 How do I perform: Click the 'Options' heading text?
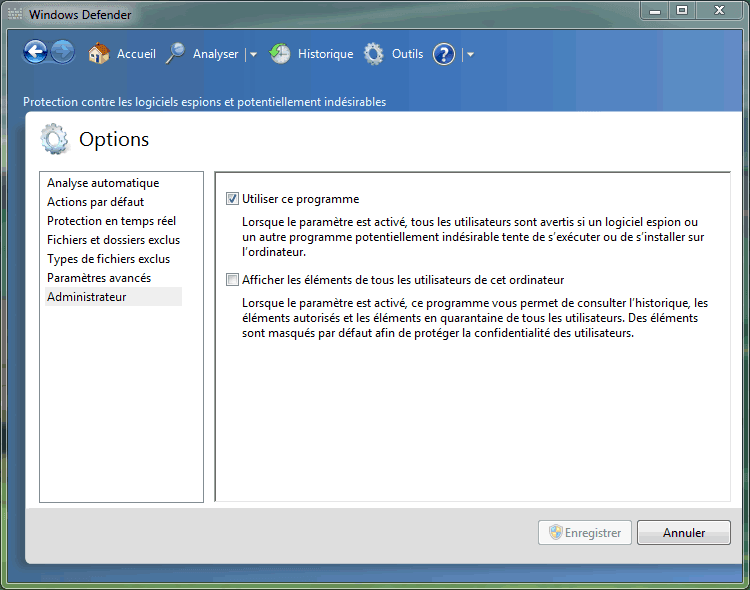click(114, 139)
